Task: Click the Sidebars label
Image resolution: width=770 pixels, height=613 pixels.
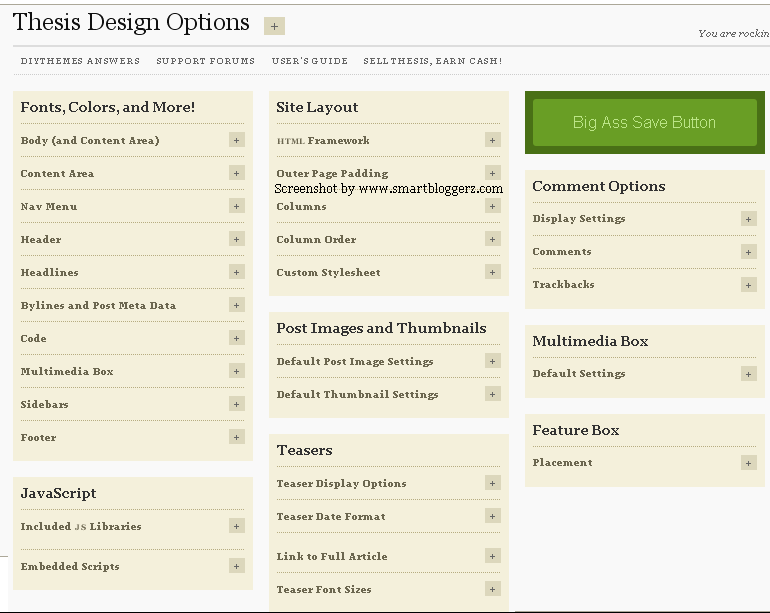Action: click(44, 404)
